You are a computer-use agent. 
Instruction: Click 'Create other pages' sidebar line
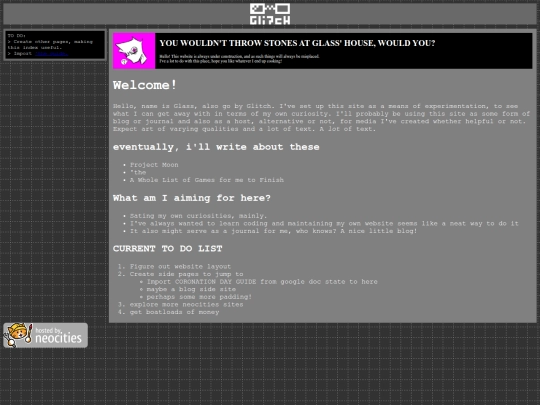coord(50,44)
